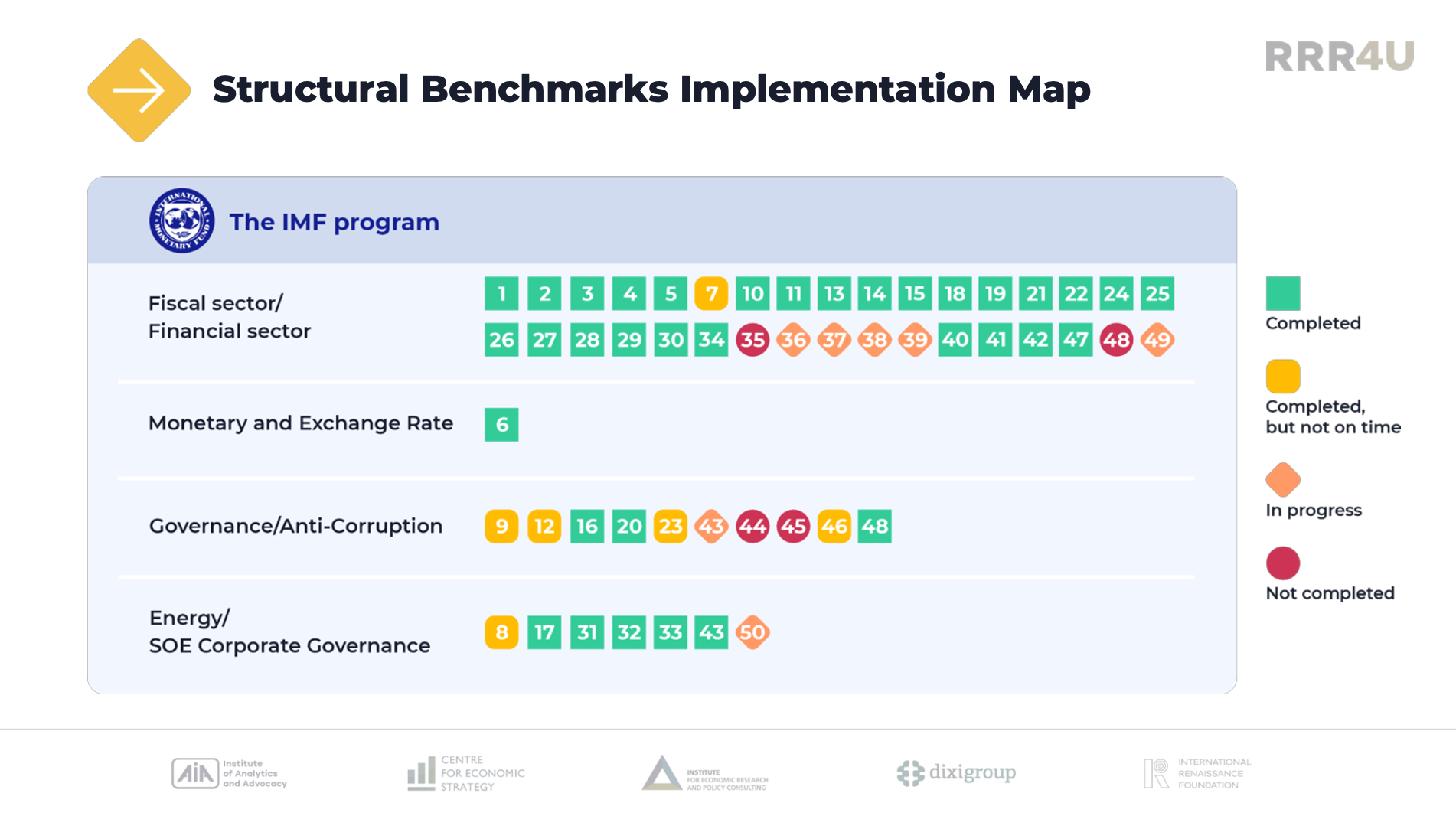Image resolution: width=1456 pixels, height=816 pixels.
Task: Click the green Completed legend swatch
Action: pyautogui.click(x=1282, y=293)
